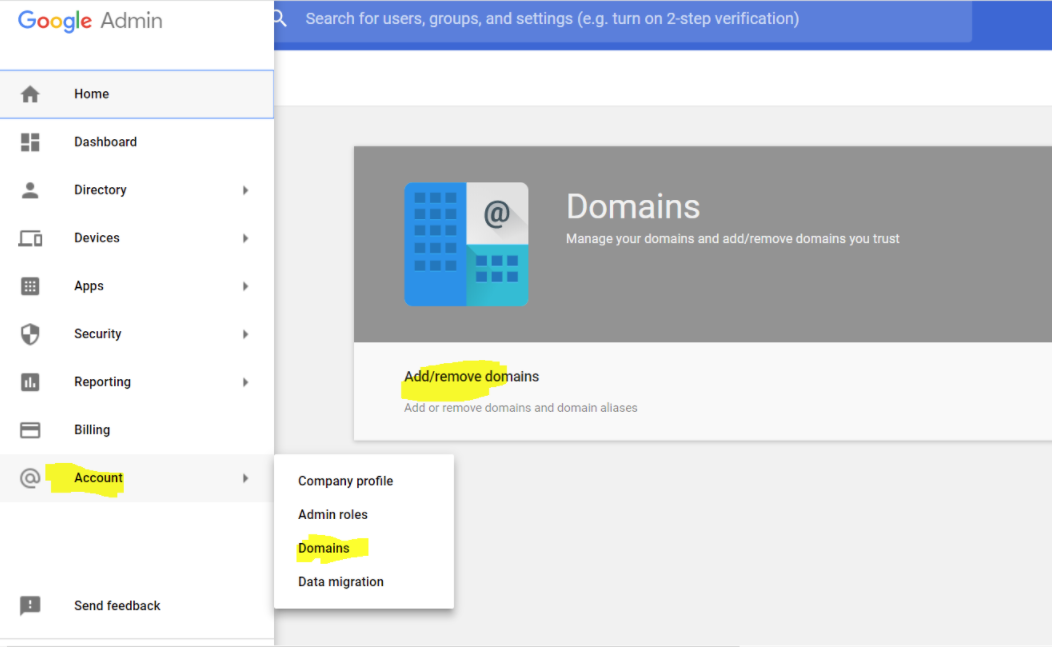1052x647 pixels.
Task: Click the Send feedback link
Action: point(117,605)
